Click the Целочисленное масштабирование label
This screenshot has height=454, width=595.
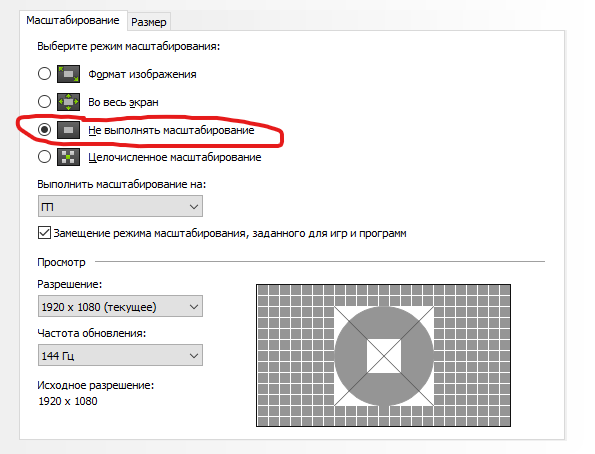[175, 157]
